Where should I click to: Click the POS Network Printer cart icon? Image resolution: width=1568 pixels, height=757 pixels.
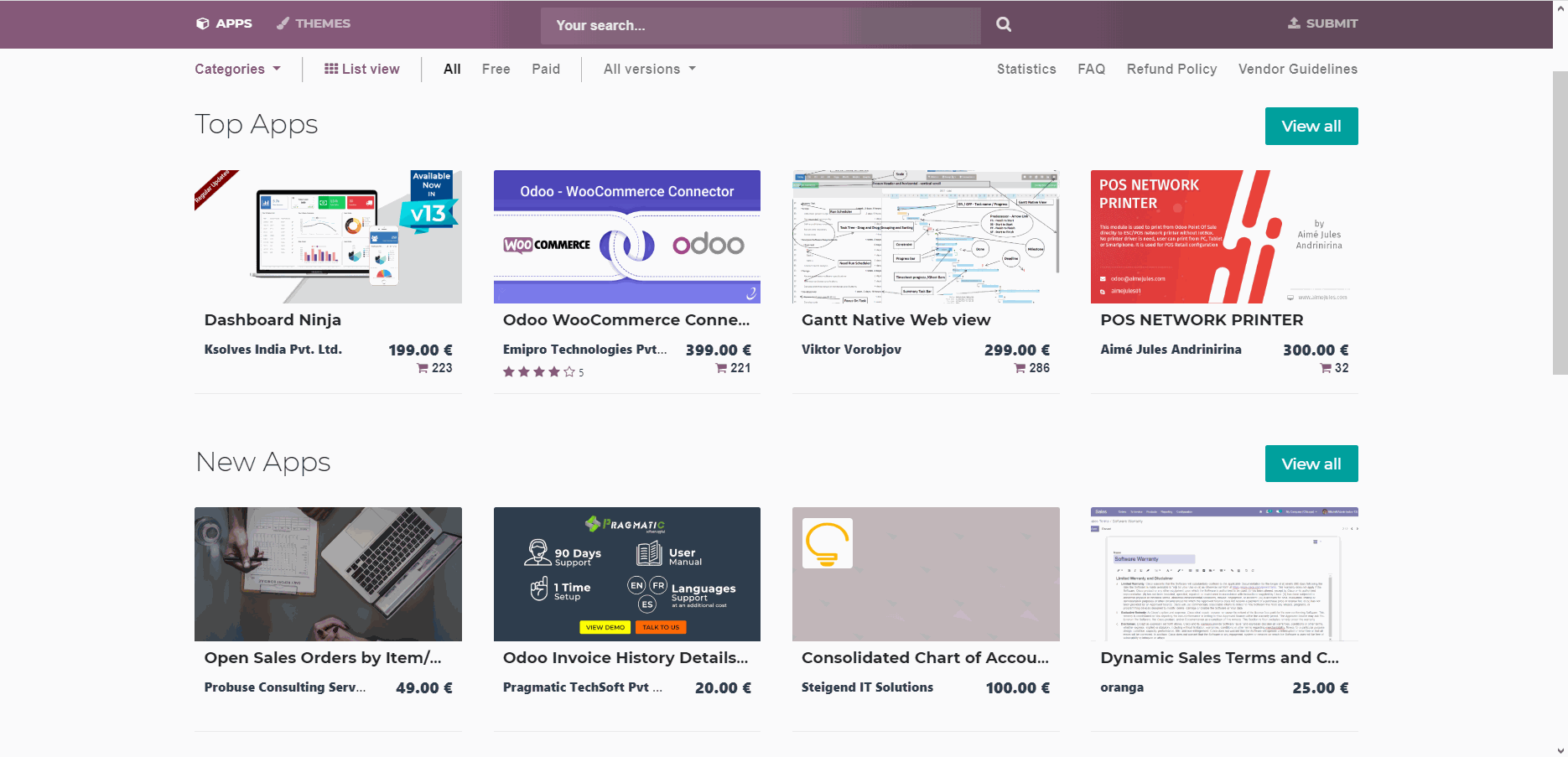[1326, 368]
